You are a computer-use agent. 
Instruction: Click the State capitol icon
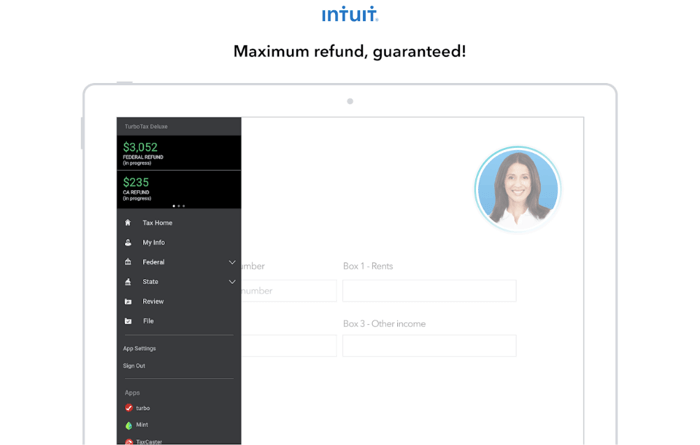128,282
